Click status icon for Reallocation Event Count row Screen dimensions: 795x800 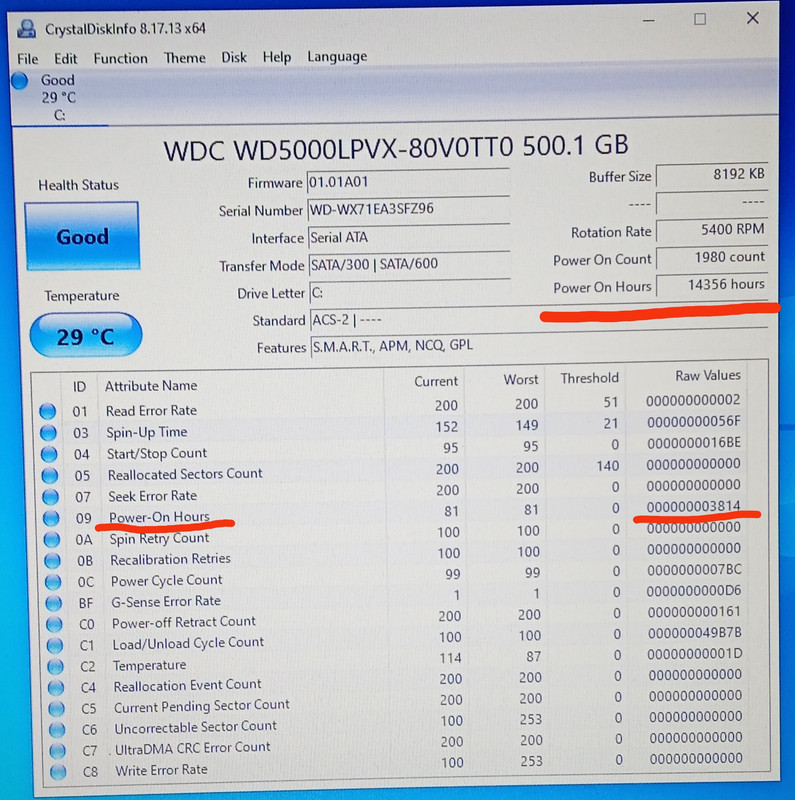click(56, 688)
